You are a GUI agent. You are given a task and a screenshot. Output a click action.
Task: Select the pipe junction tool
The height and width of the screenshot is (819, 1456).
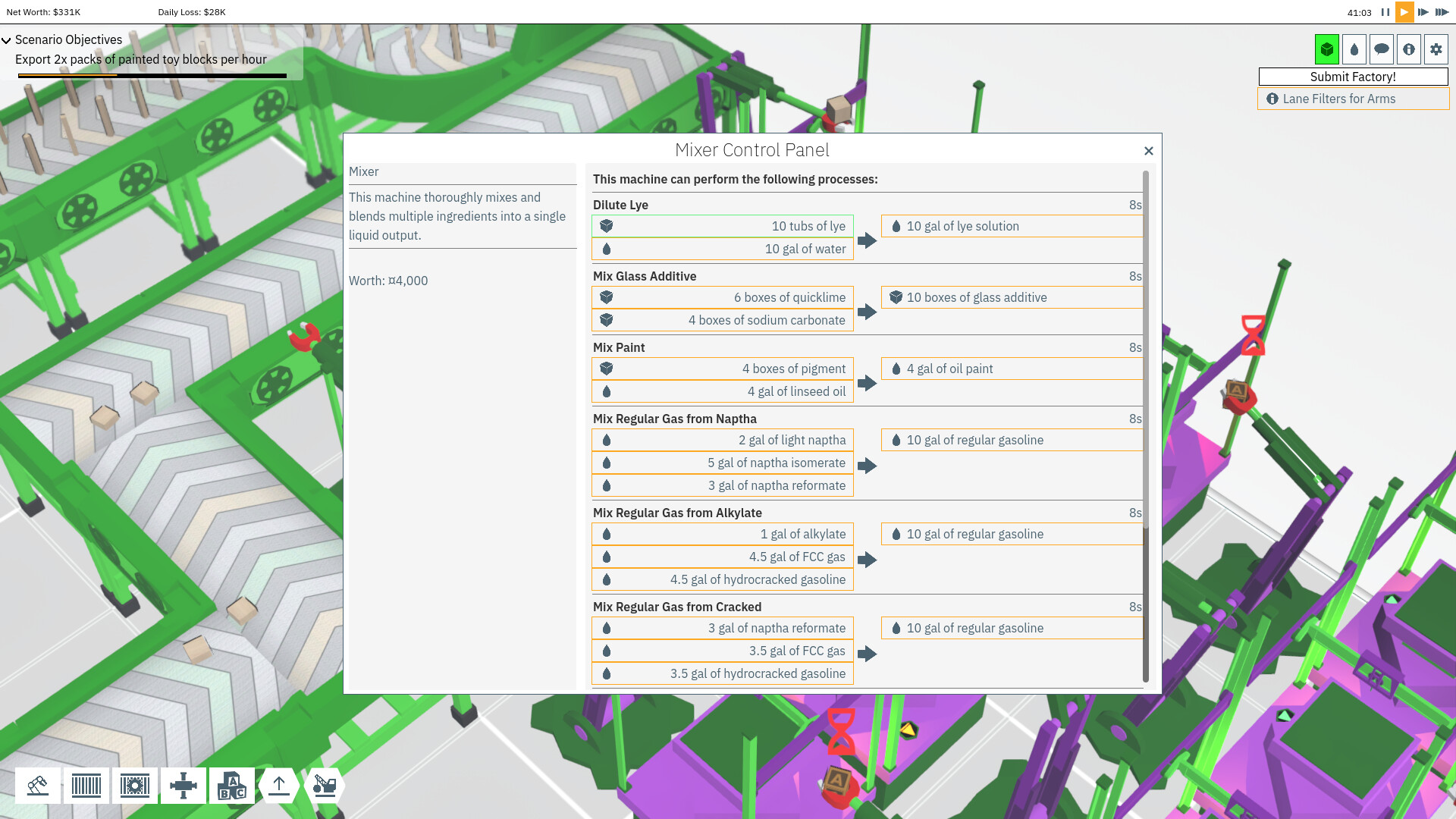coord(183,786)
